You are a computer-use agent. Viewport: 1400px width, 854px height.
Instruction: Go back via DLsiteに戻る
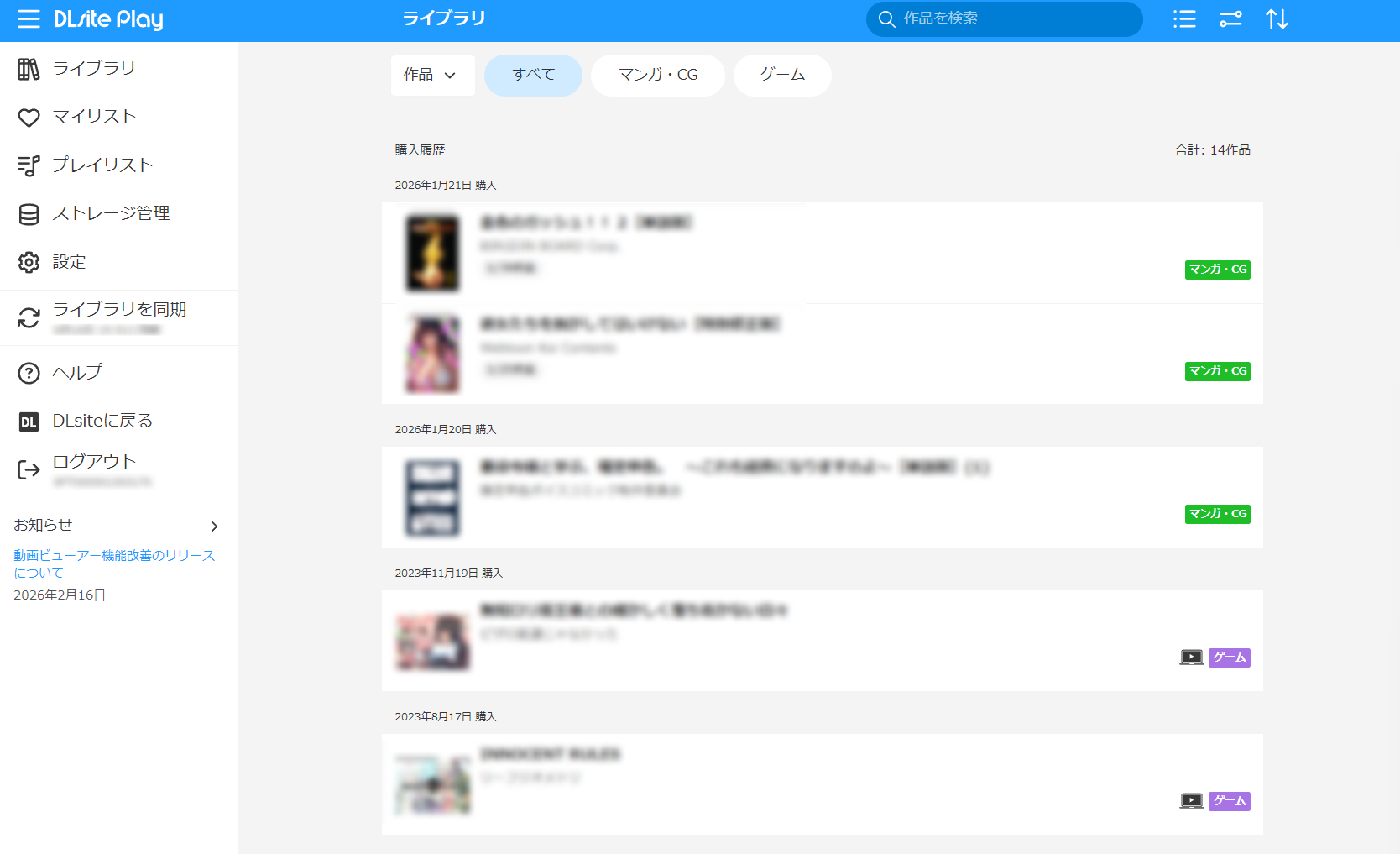pos(102,421)
